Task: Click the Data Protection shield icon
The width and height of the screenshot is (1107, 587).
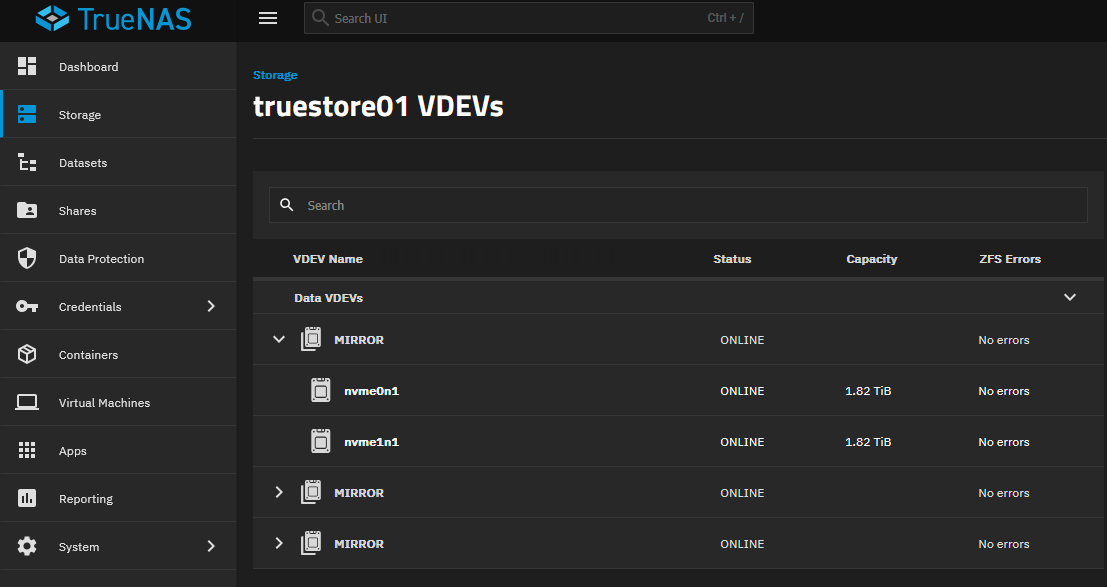Action: [x=27, y=259]
